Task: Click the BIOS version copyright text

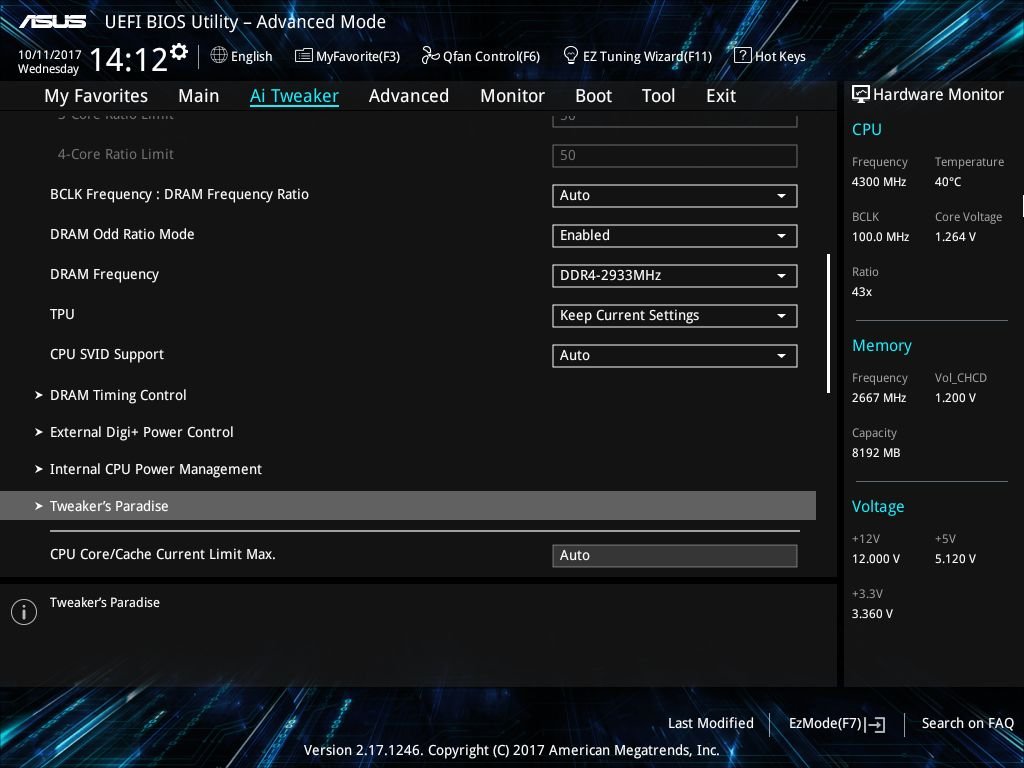Action: click(x=511, y=750)
